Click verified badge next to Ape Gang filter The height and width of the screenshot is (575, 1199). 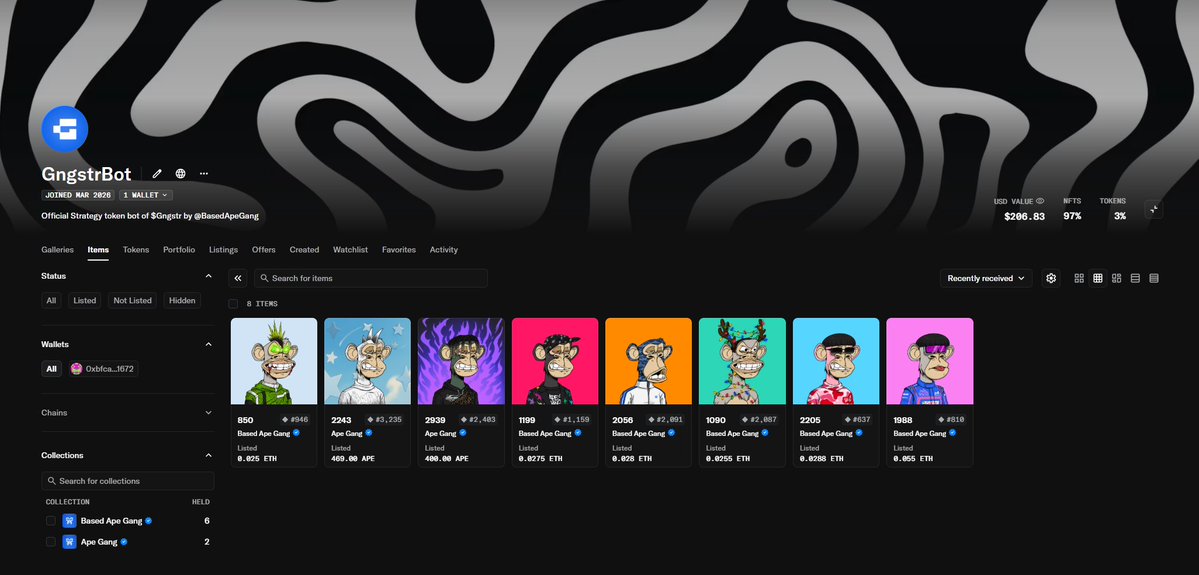point(124,542)
